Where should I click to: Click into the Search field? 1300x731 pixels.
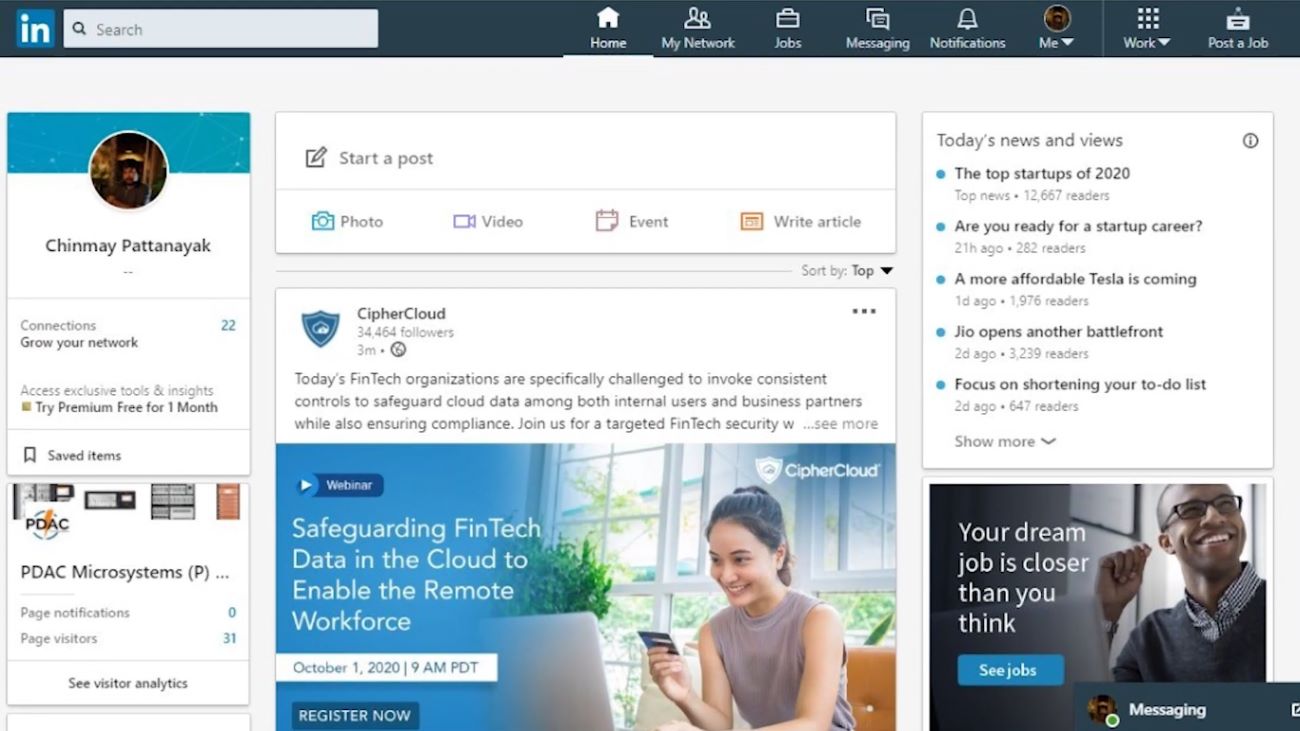221,29
